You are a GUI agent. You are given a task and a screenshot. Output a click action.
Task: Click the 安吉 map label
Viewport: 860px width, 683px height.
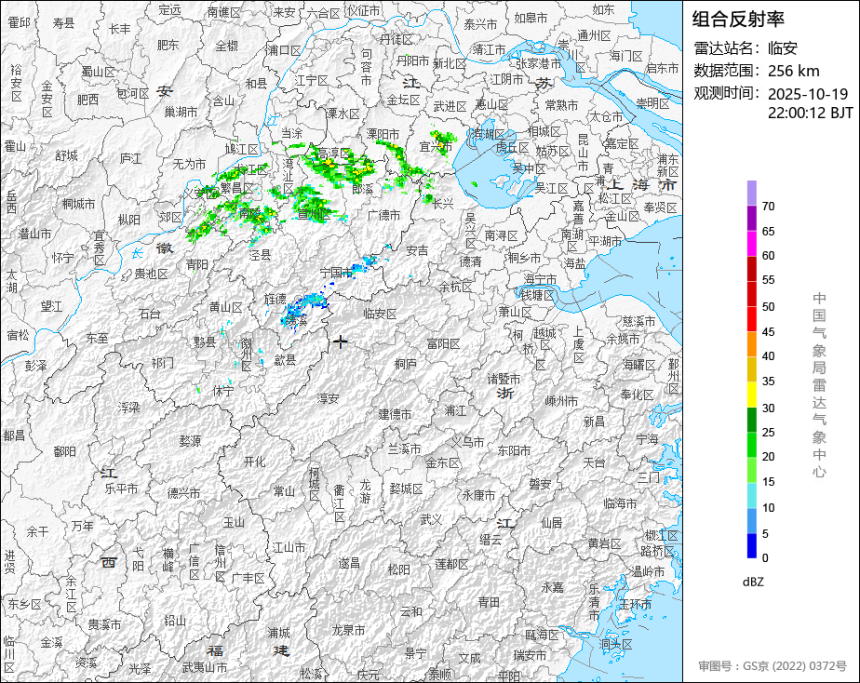[x=417, y=251]
